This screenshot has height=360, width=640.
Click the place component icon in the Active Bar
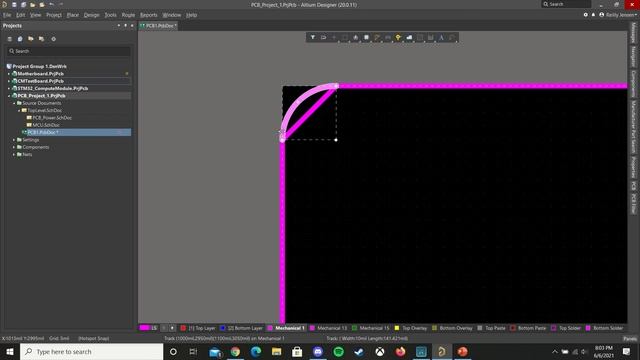(366, 38)
